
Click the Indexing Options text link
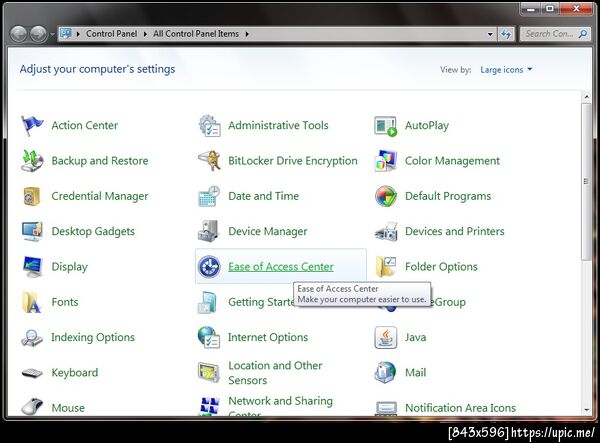click(x=93, y=337)
